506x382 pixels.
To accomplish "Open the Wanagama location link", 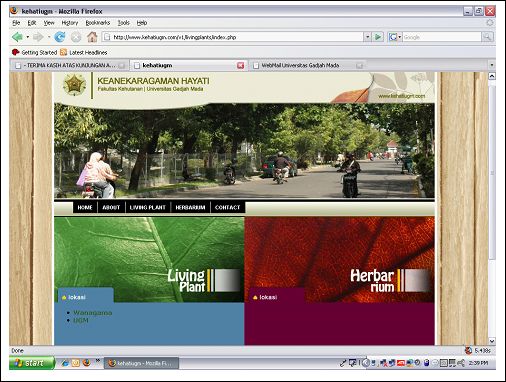I will (93, 313).
